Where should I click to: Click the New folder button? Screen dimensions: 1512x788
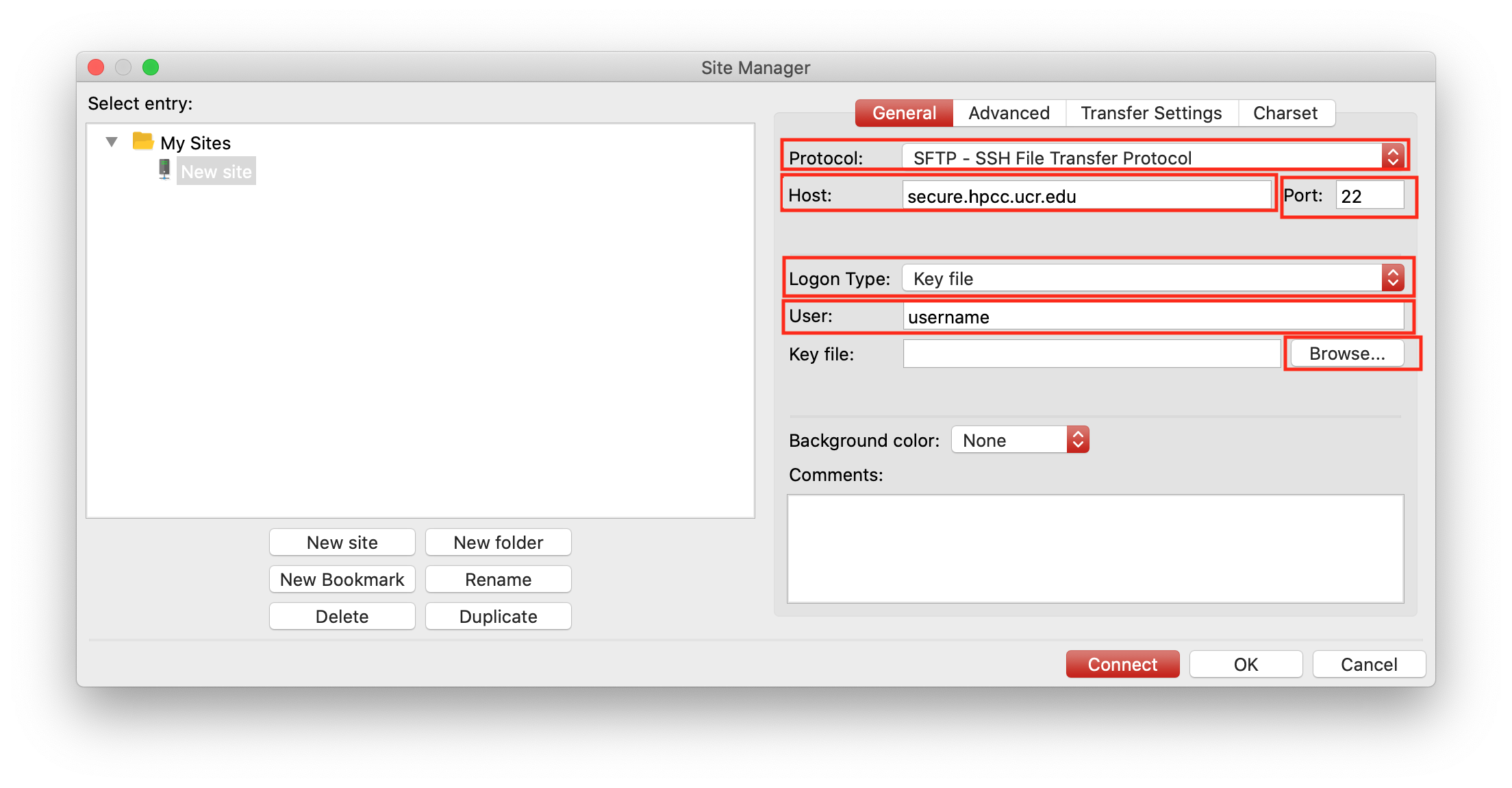coord(498,543)
